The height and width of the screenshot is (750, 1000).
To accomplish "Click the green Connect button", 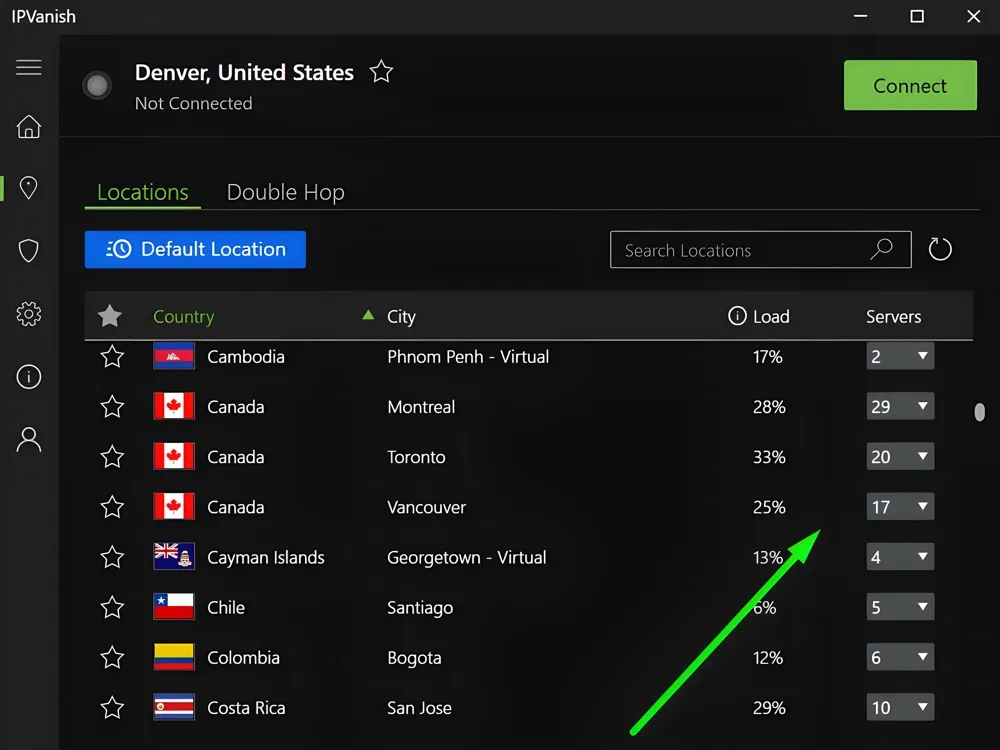I will click(910, 85).
